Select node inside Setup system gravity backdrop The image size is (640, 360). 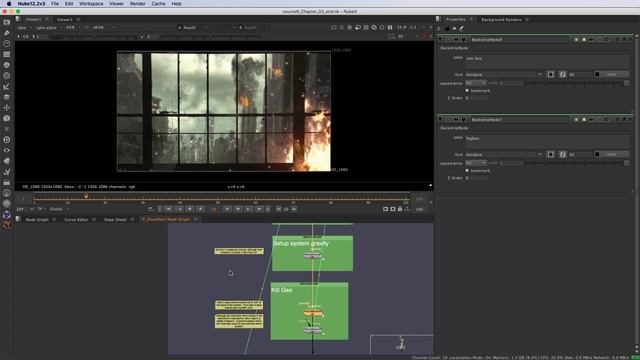(313, 256)
